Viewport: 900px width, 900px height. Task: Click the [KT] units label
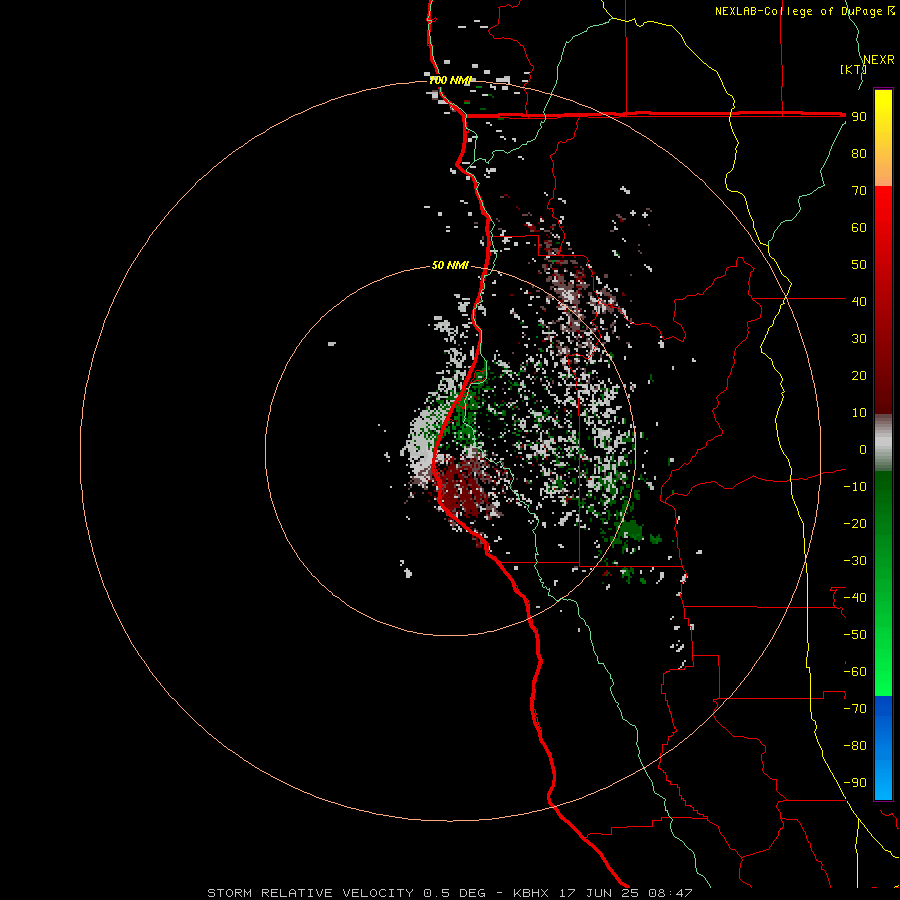(x=853, y=69)
